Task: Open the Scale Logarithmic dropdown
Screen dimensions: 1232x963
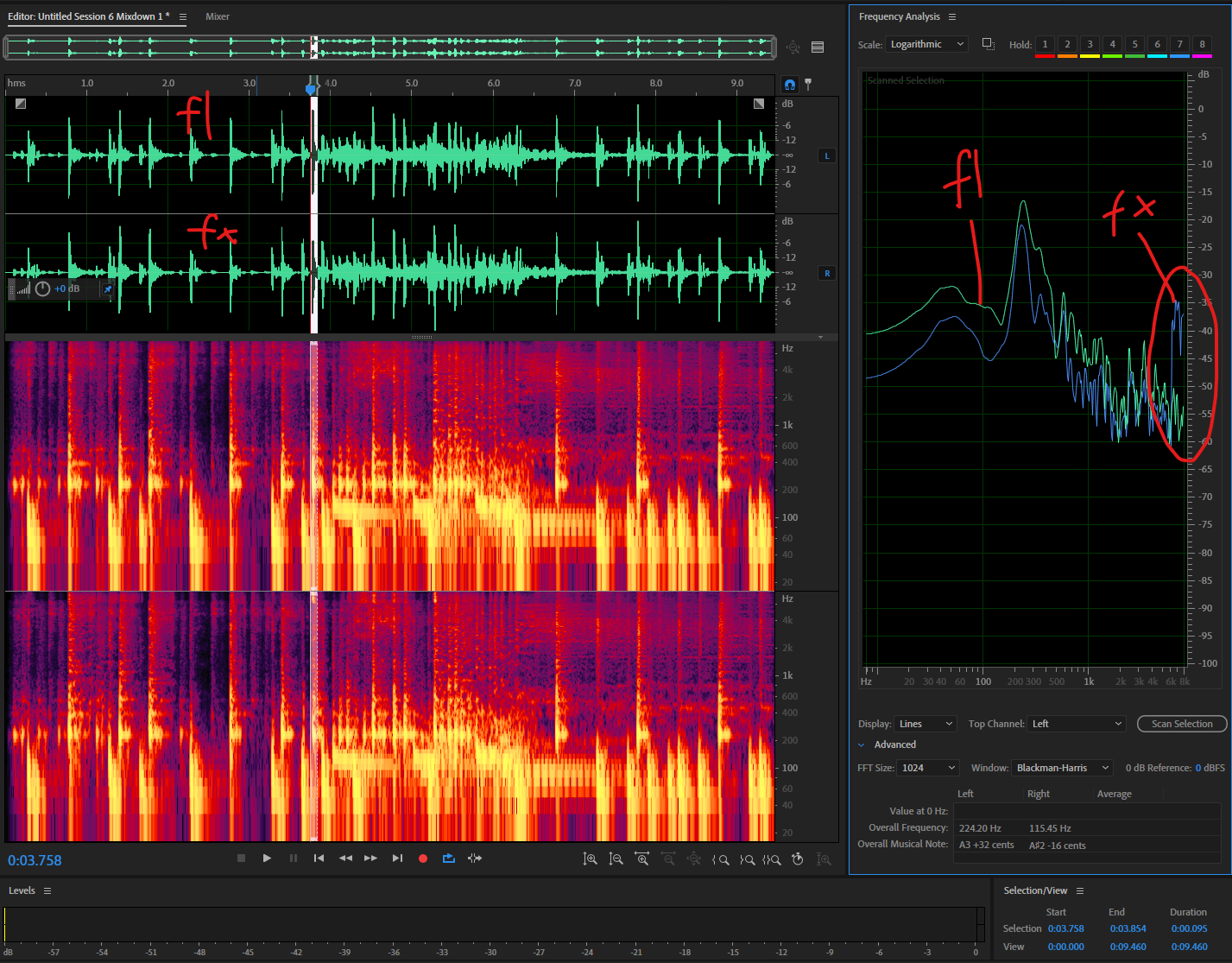Action: (x=926, y=45)
